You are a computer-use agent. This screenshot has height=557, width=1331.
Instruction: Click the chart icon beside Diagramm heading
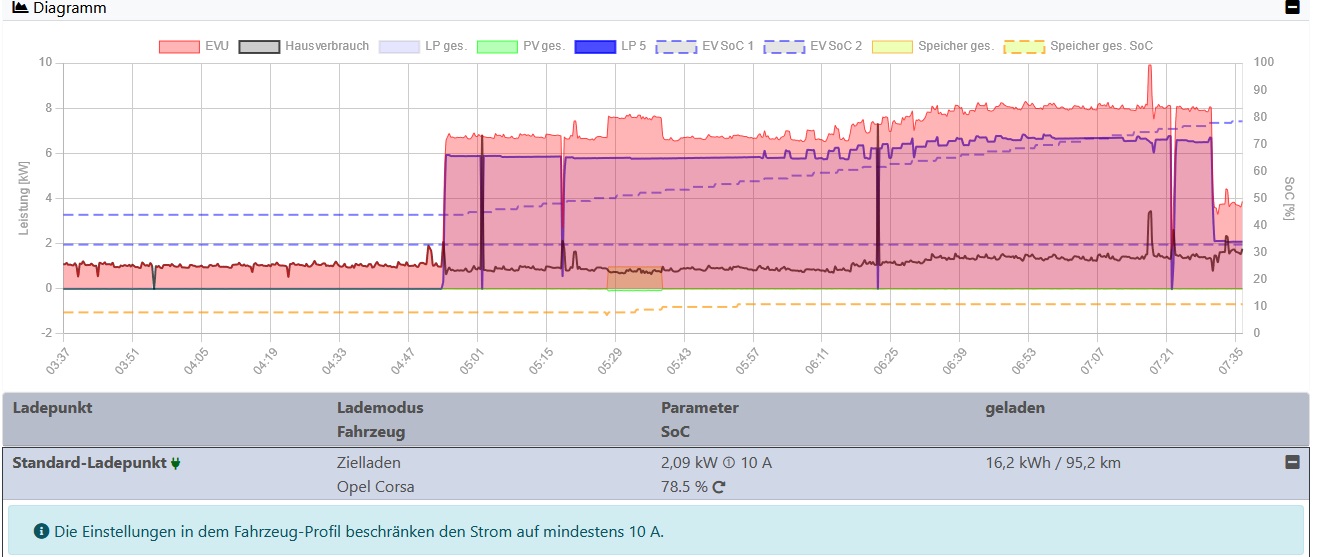pos(20,7)
